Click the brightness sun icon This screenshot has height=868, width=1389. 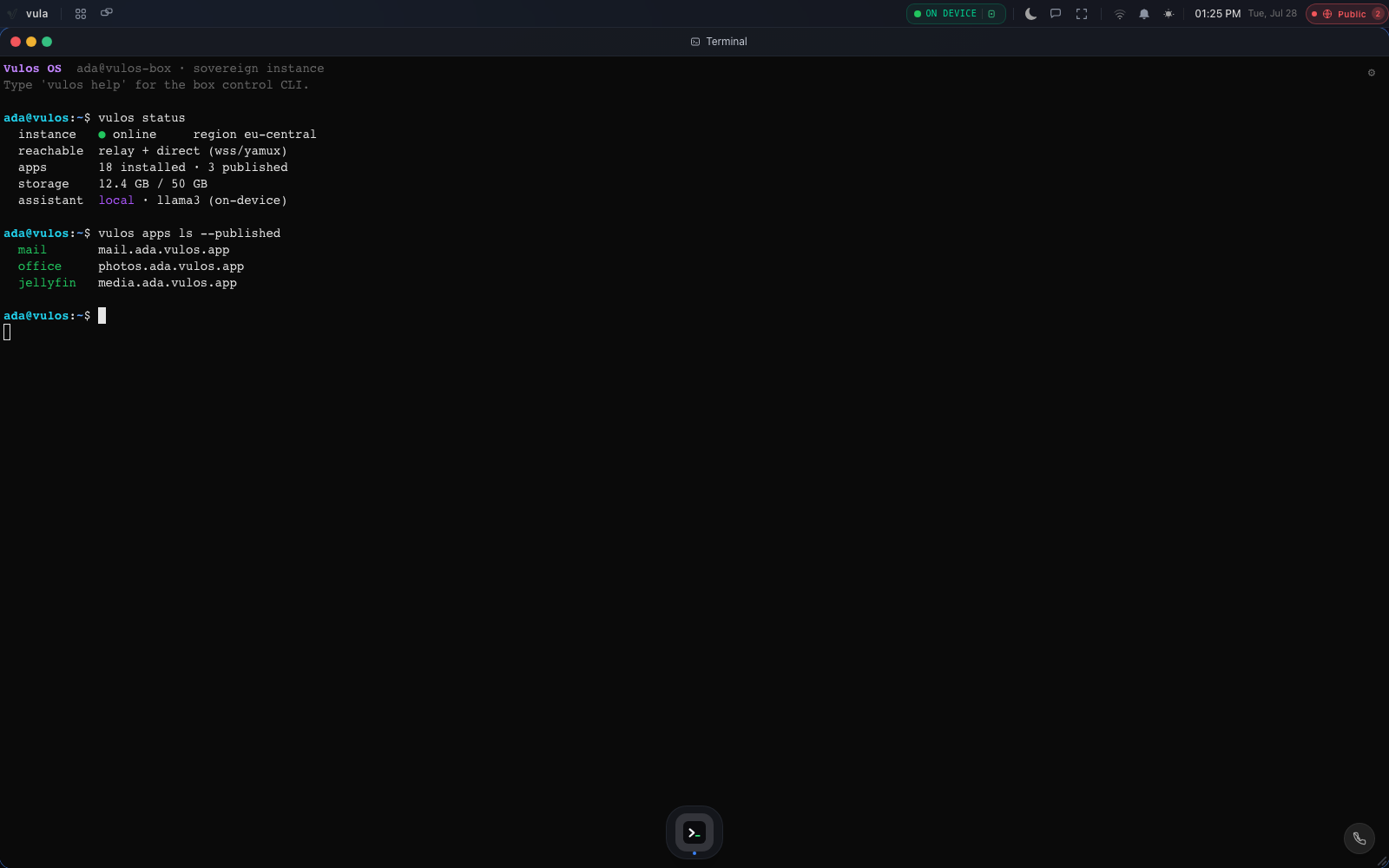pyautogui.click(x=1168, y=14)
